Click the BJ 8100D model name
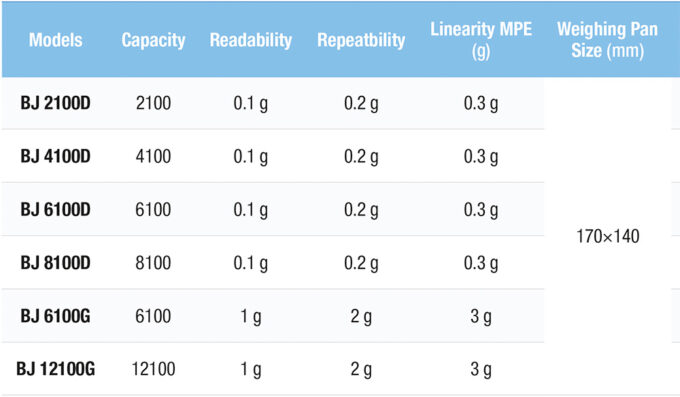The width and height of the screenshot is (680, 397). 56,263
